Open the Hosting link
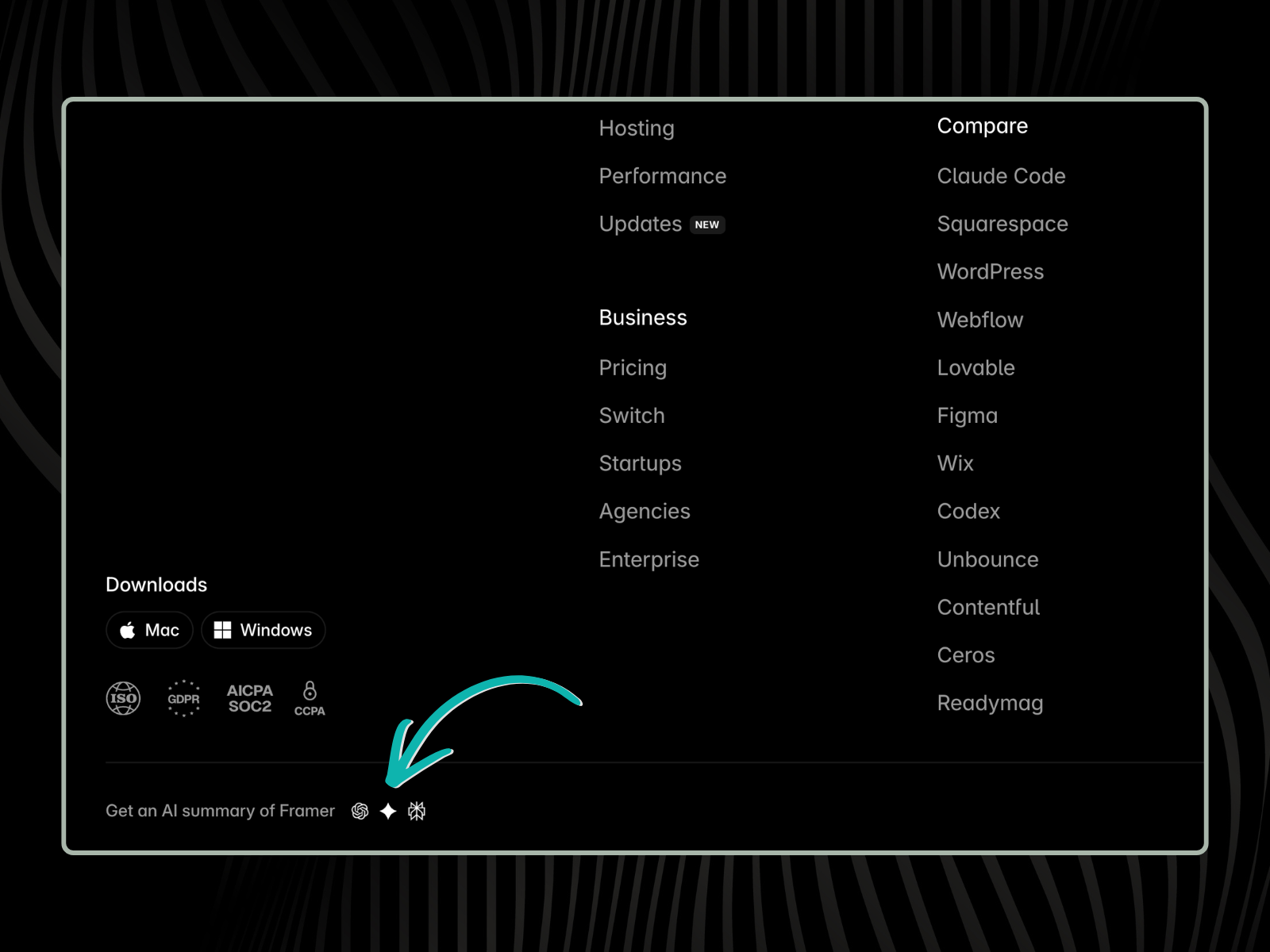 pos(637,128)
